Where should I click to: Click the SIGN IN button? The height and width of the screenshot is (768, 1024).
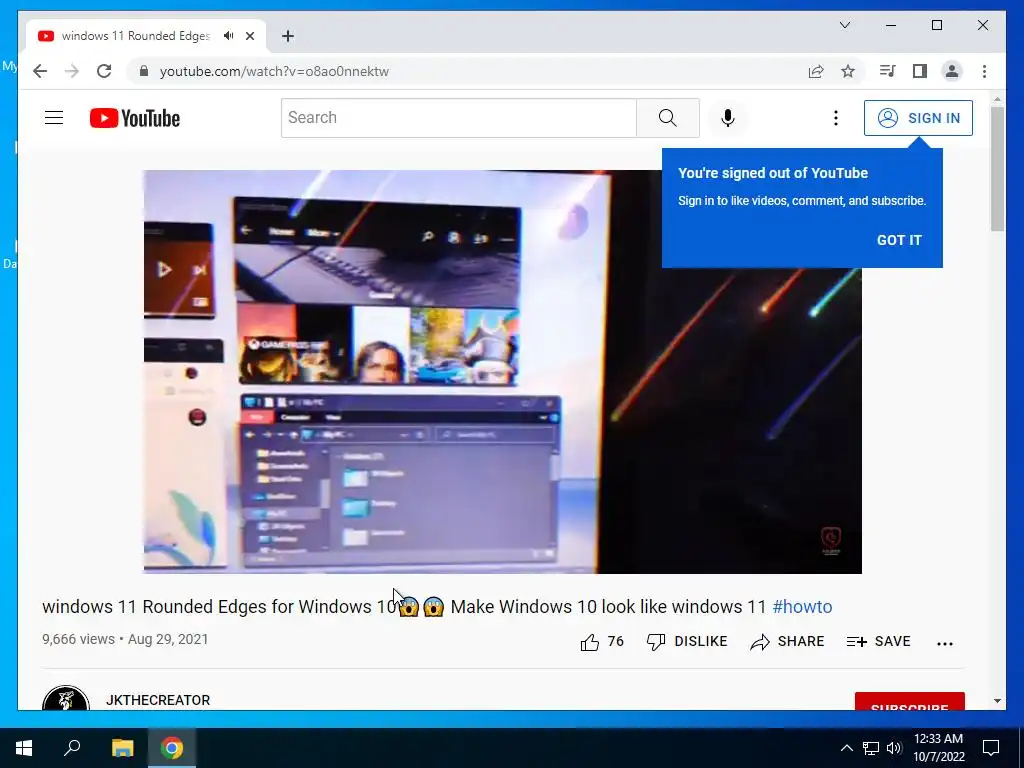[x=918, y=118]
